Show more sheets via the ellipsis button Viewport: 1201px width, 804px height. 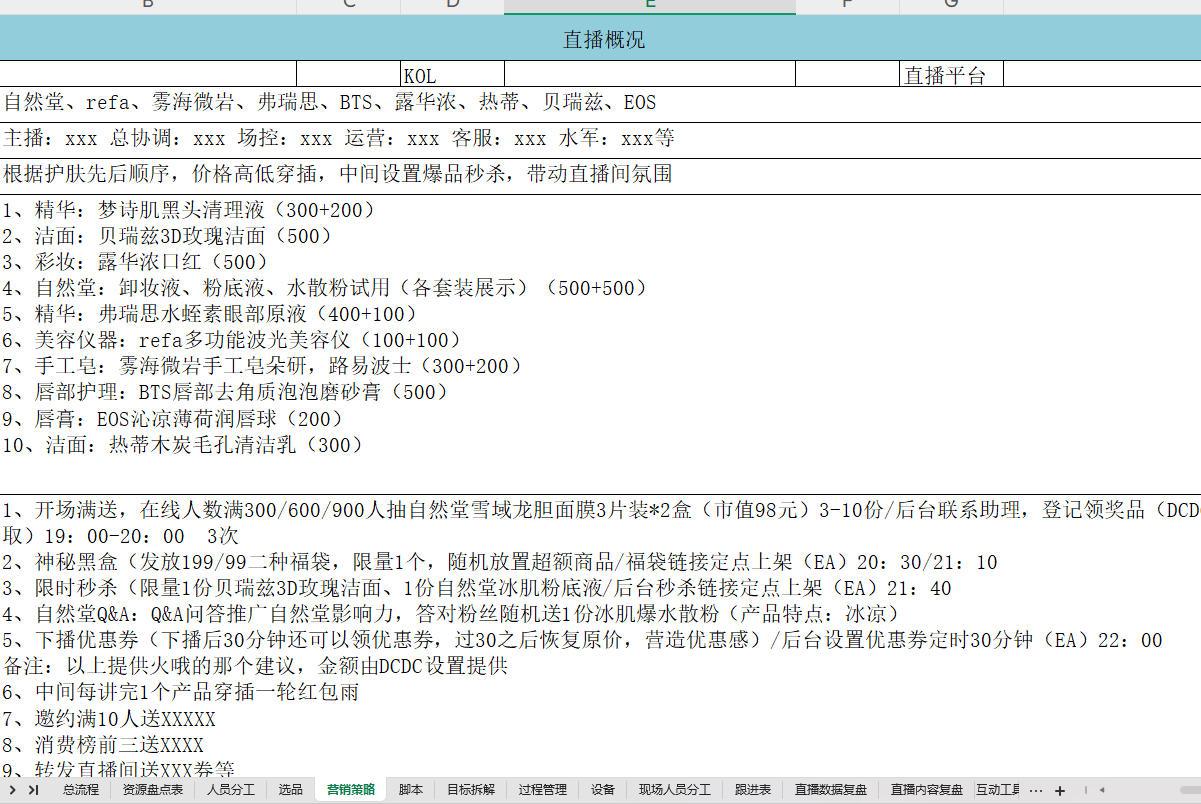[x=1035, y=790]
